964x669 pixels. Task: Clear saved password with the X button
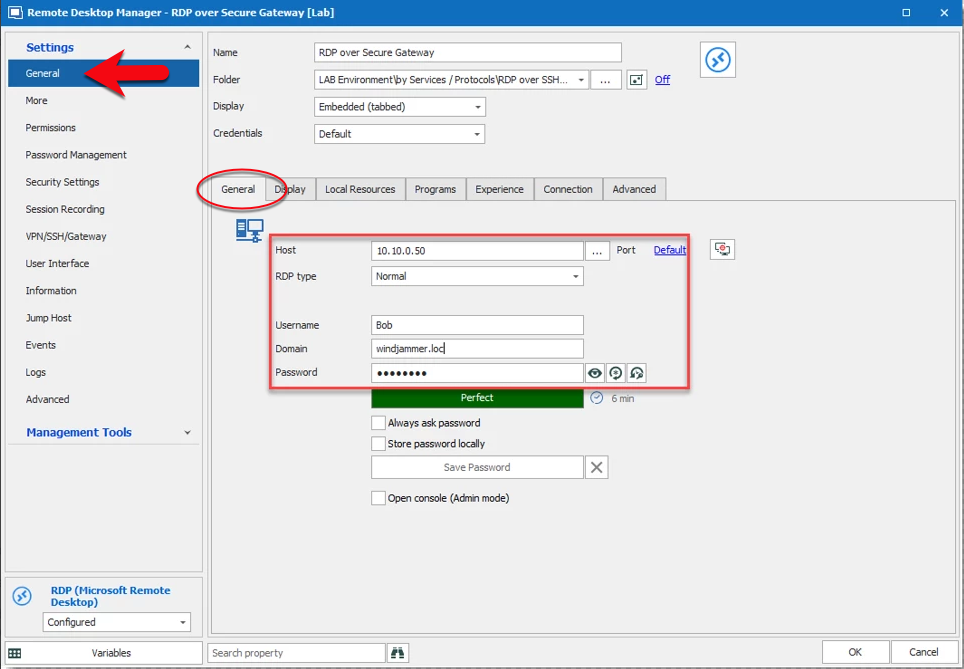[596, 467]
